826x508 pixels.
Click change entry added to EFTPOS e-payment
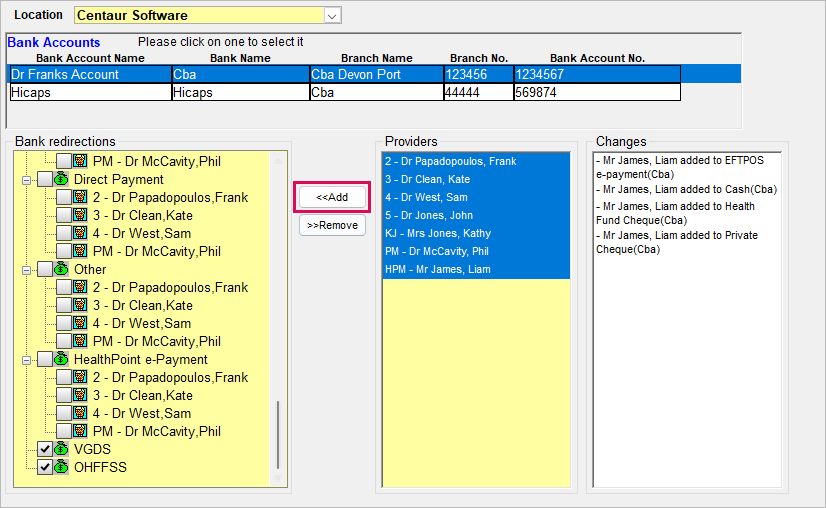680,167
